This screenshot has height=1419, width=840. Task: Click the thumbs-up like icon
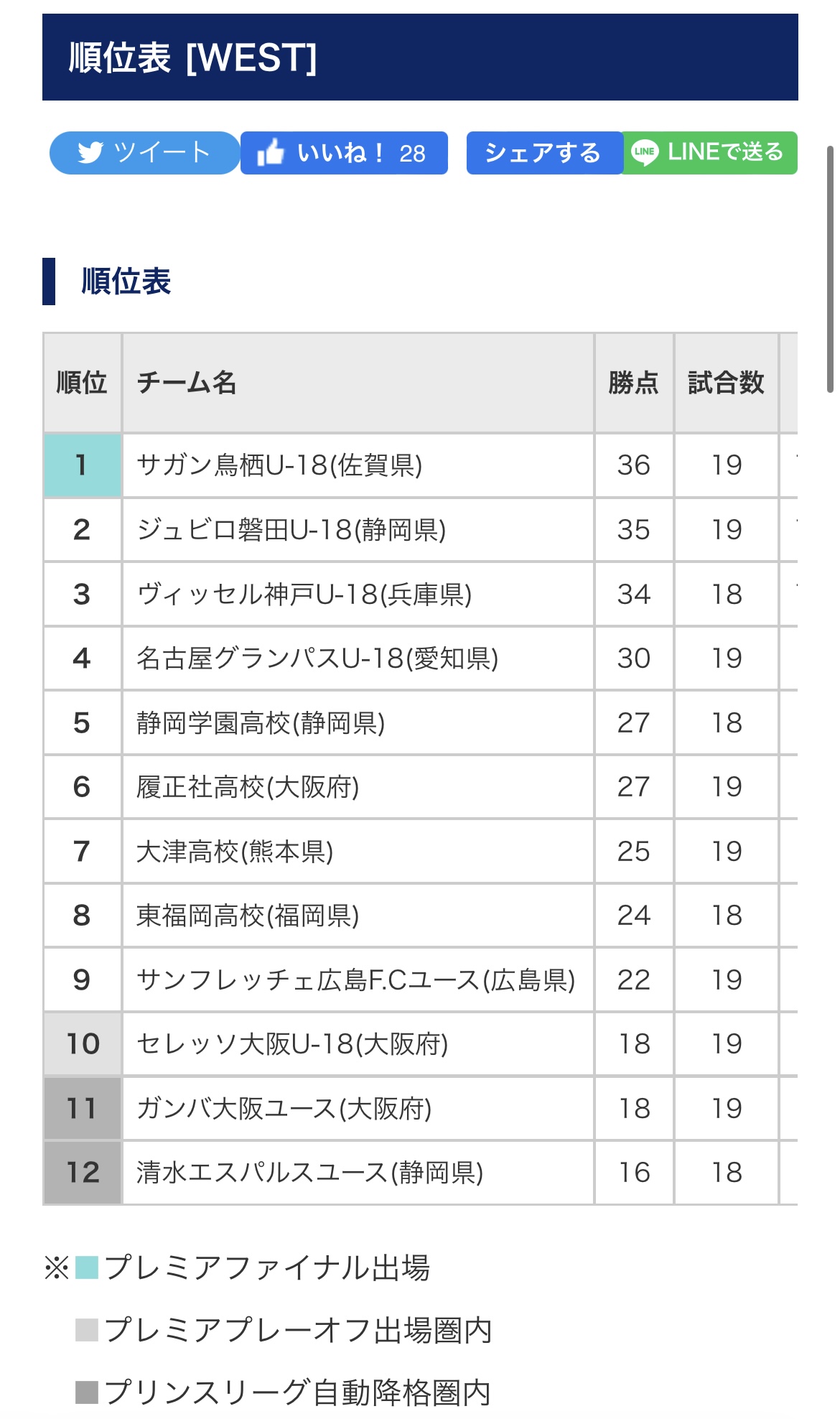coord(271,153)
